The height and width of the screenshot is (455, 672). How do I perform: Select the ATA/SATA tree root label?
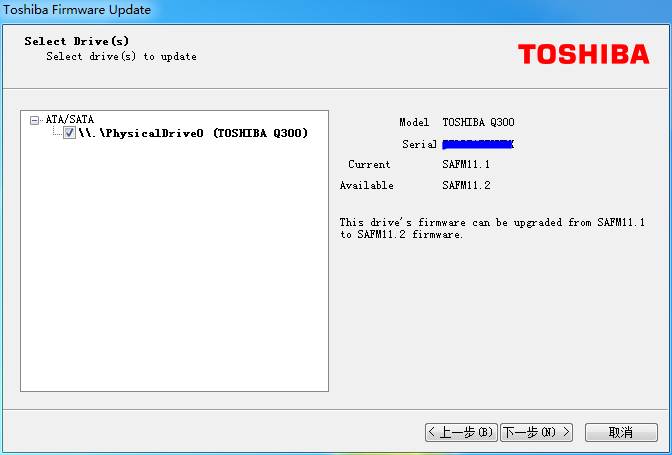tap(69, 119)
